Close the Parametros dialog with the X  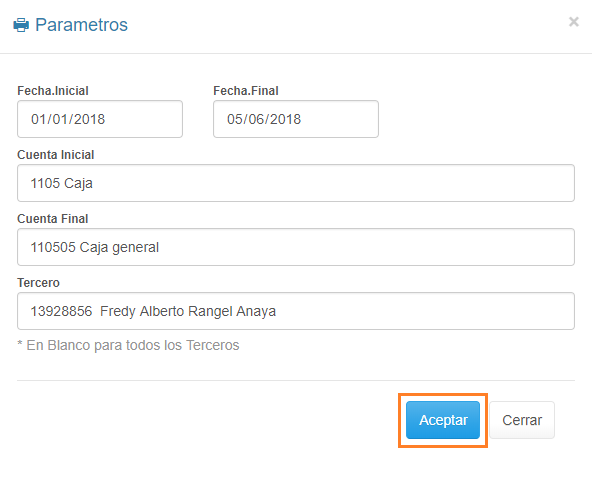[x=574, y=22]
